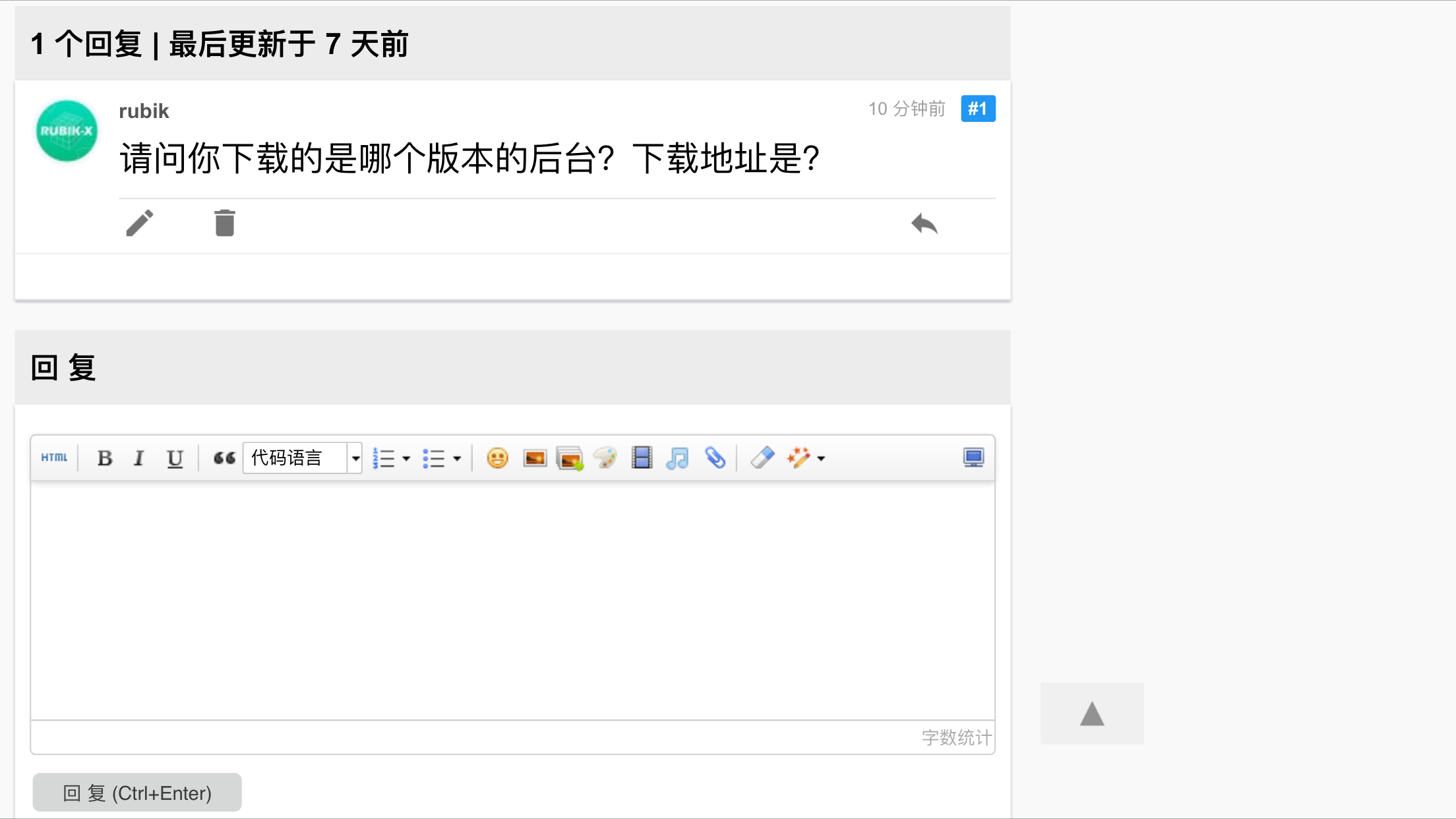
Task: Toggle italic text formatting
Action: pos(138,458)
